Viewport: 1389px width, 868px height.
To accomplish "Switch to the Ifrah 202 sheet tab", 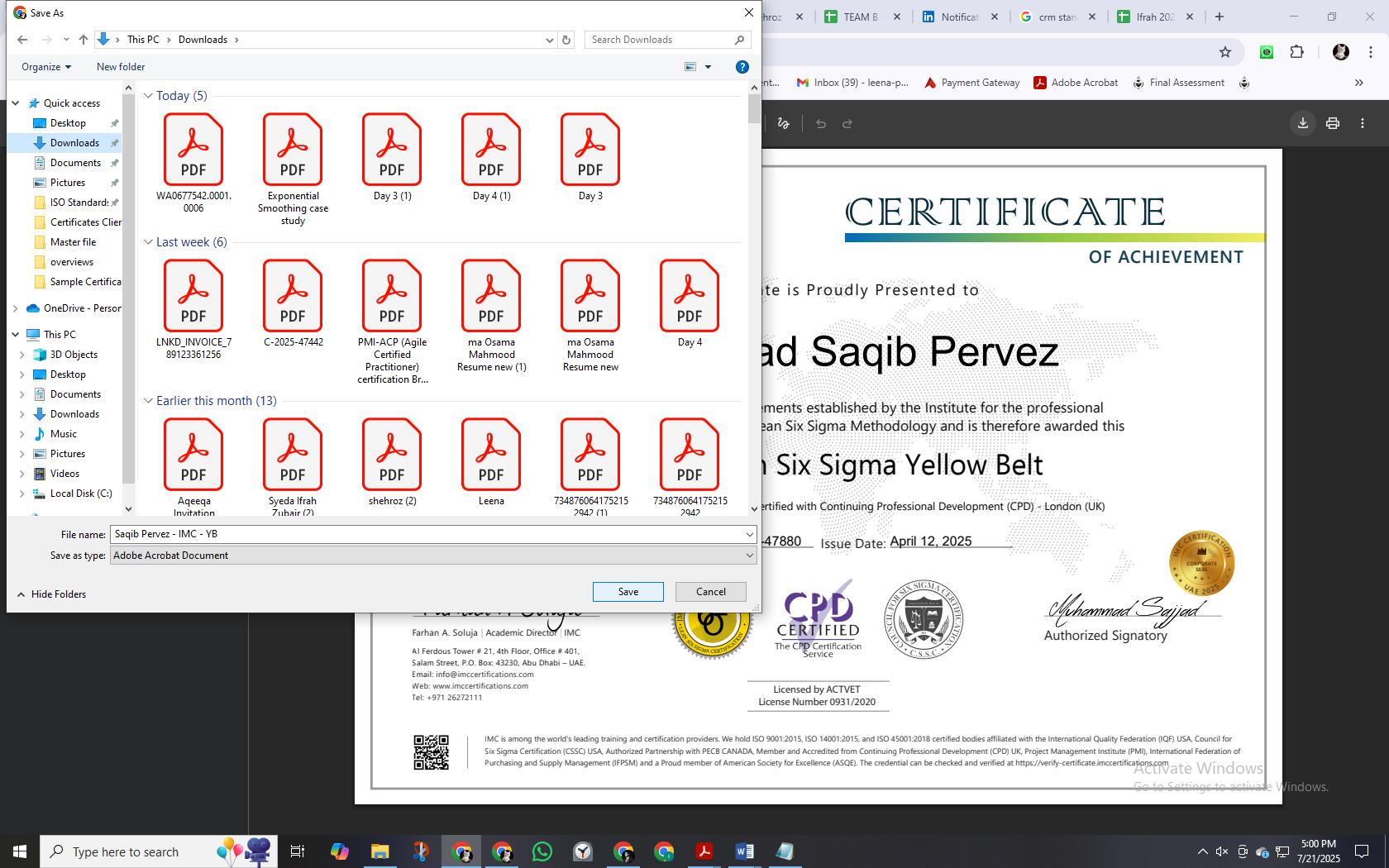I will tap(1154, 17).
